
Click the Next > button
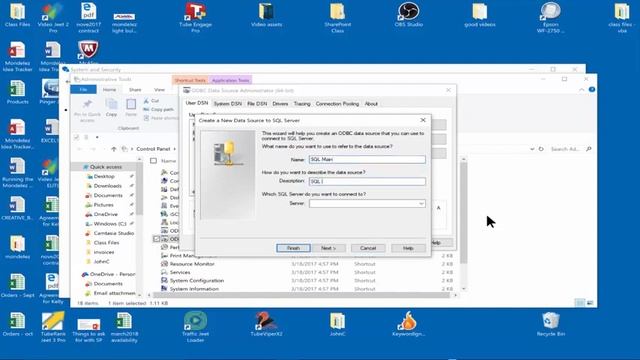tap(329, 248)
